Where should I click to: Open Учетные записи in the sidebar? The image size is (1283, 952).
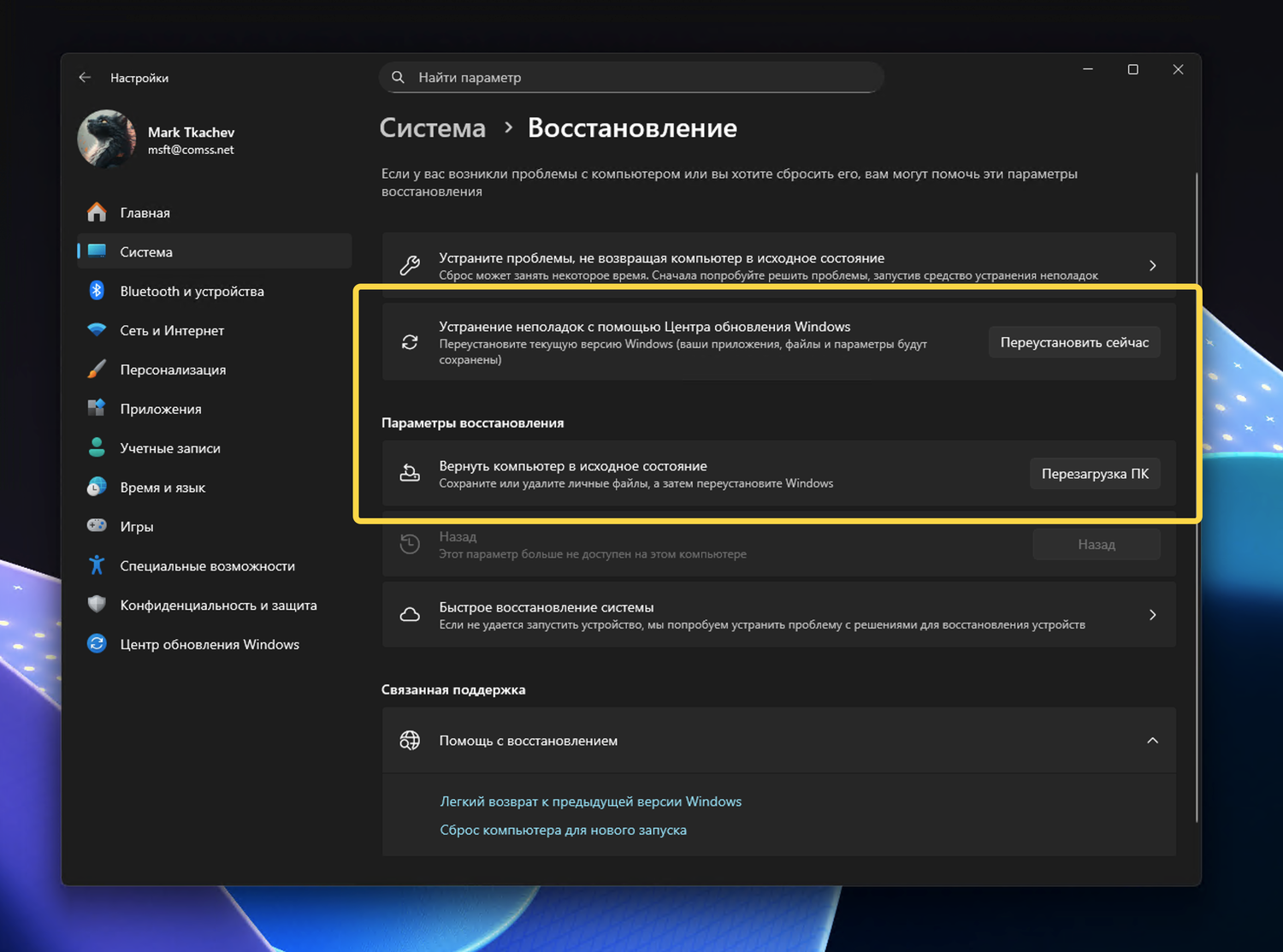coord(214,448)
